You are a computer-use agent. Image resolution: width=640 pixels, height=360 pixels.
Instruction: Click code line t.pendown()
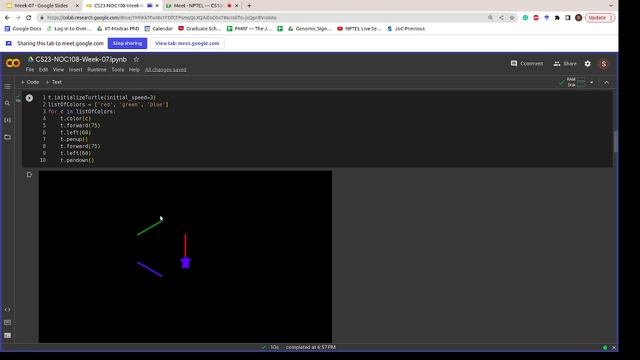77,160
